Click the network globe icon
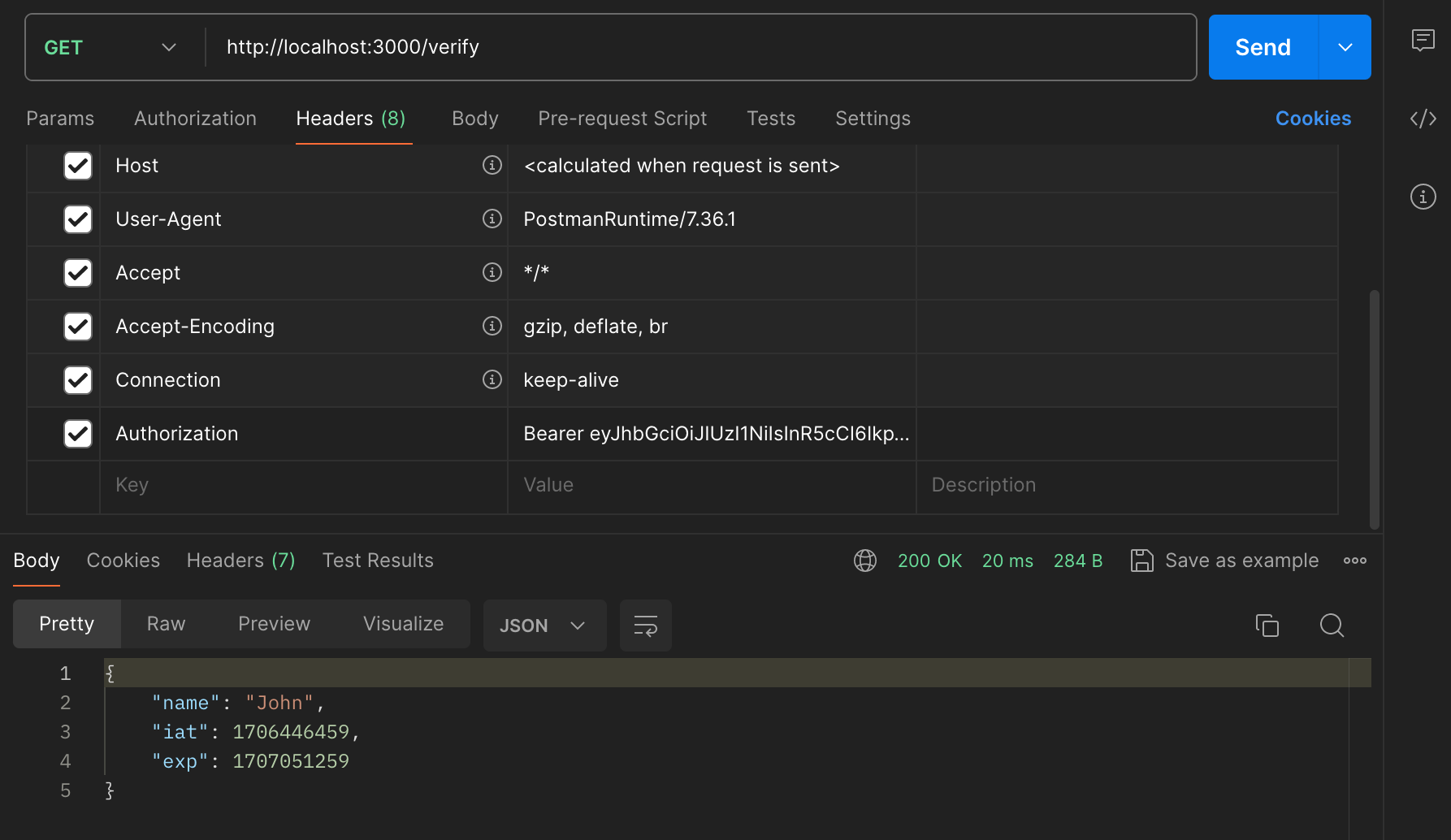This screenshot has width=1451, height=840. click(x=865, y=561)
